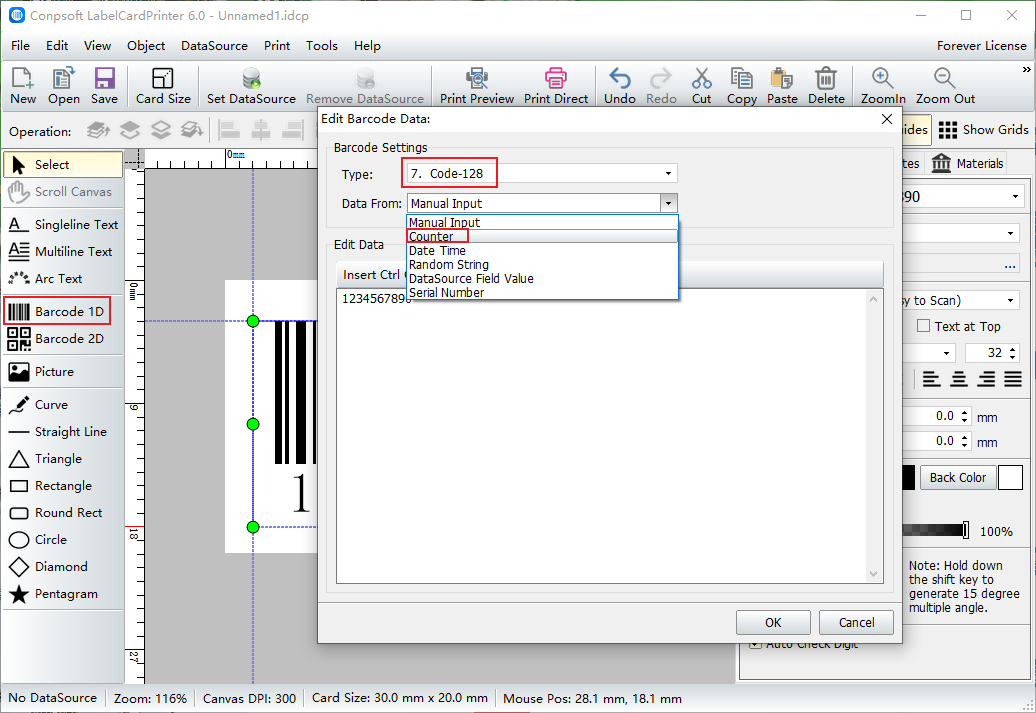
Task: Pick DataSource Field Value option
Action: 542,278
